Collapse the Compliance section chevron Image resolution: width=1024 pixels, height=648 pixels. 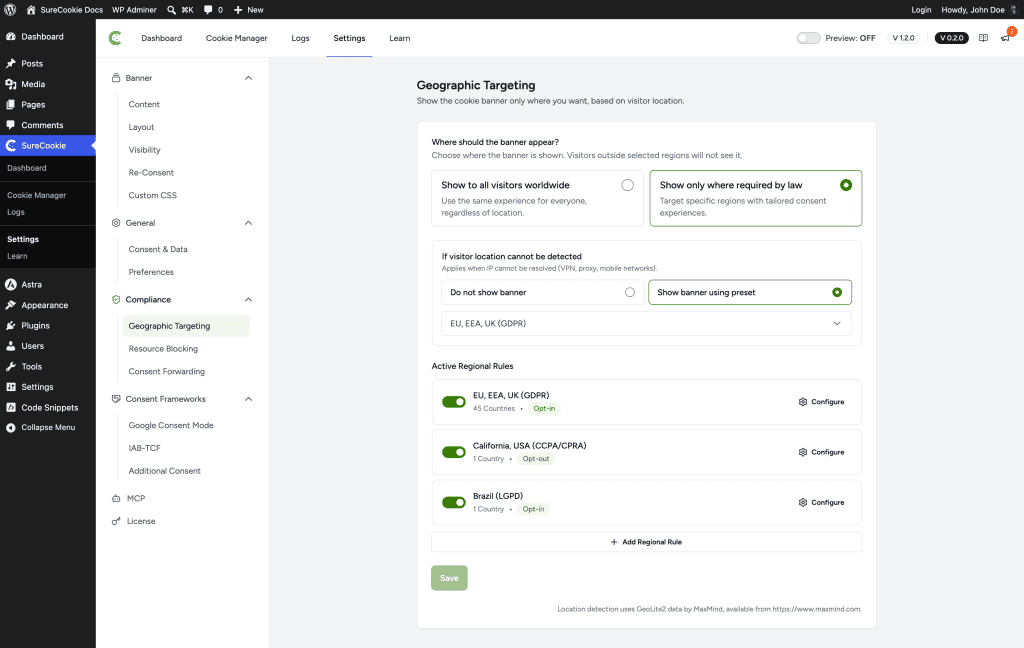pos(248,299)
